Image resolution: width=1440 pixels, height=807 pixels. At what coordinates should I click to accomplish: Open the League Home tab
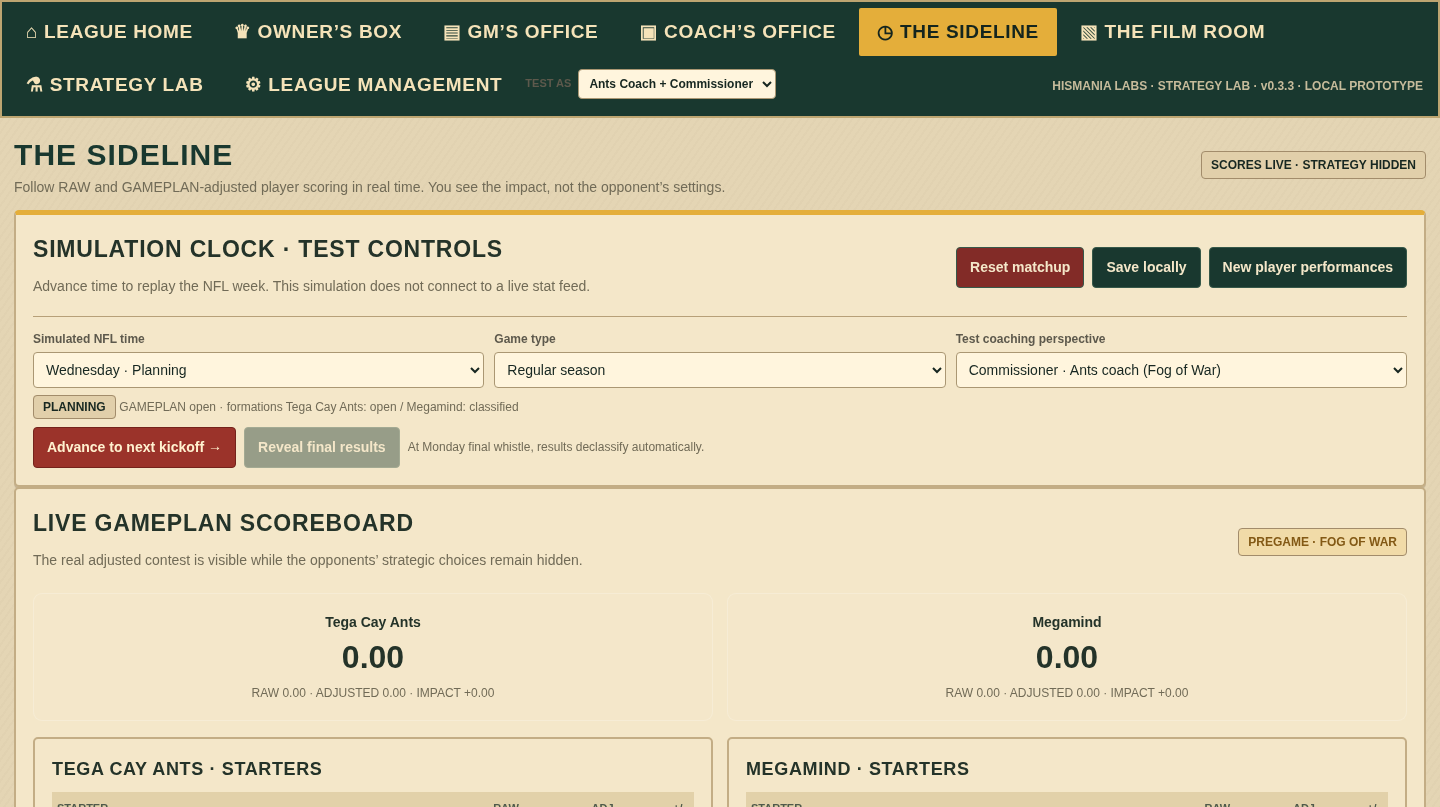point(109,32)
